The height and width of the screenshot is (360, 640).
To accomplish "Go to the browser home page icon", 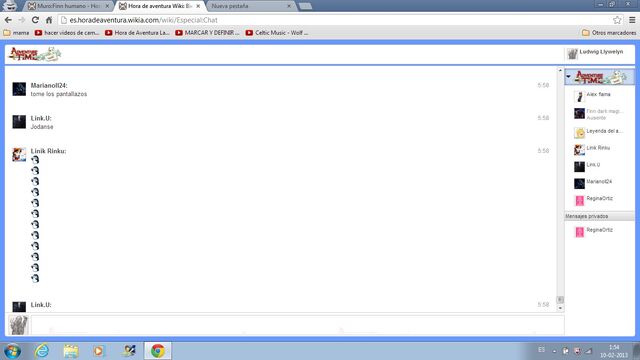I will pos(49,20).
